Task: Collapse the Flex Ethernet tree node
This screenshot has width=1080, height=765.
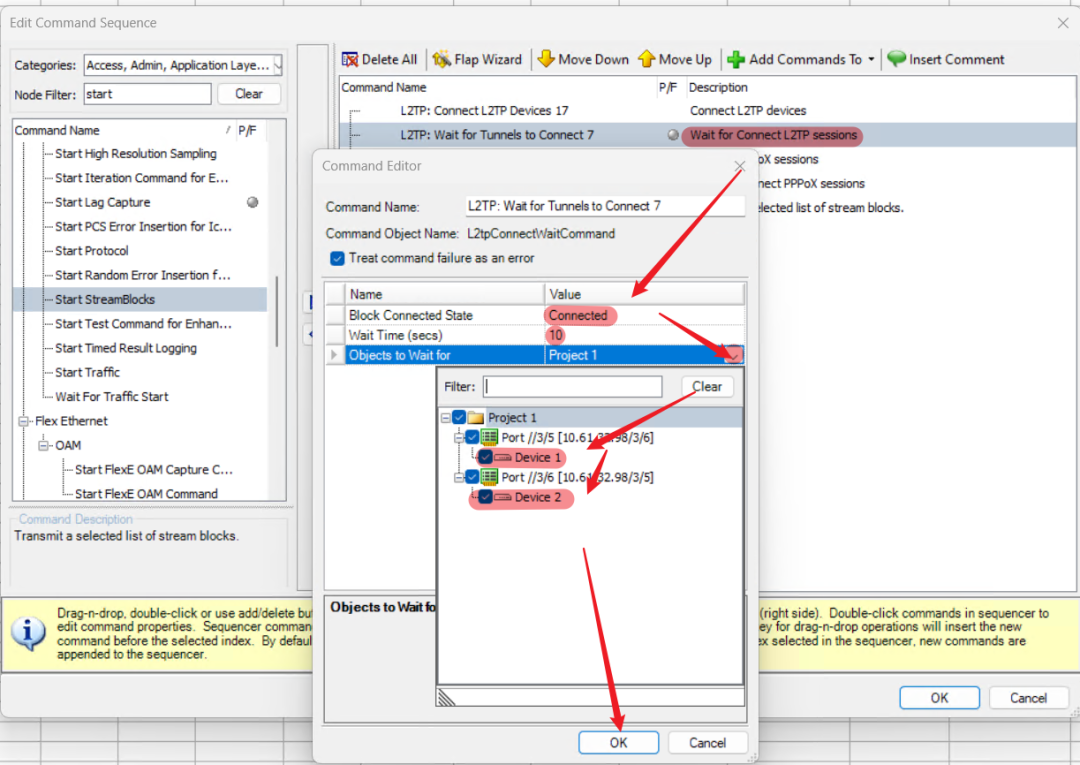Action: point(23,421)
